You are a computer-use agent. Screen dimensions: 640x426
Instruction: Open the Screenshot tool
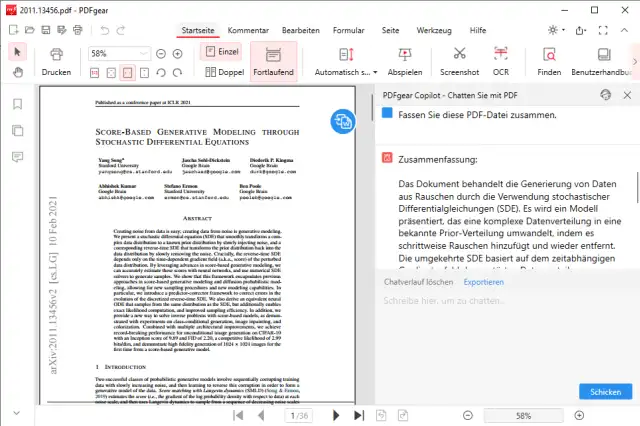(459, 54)
